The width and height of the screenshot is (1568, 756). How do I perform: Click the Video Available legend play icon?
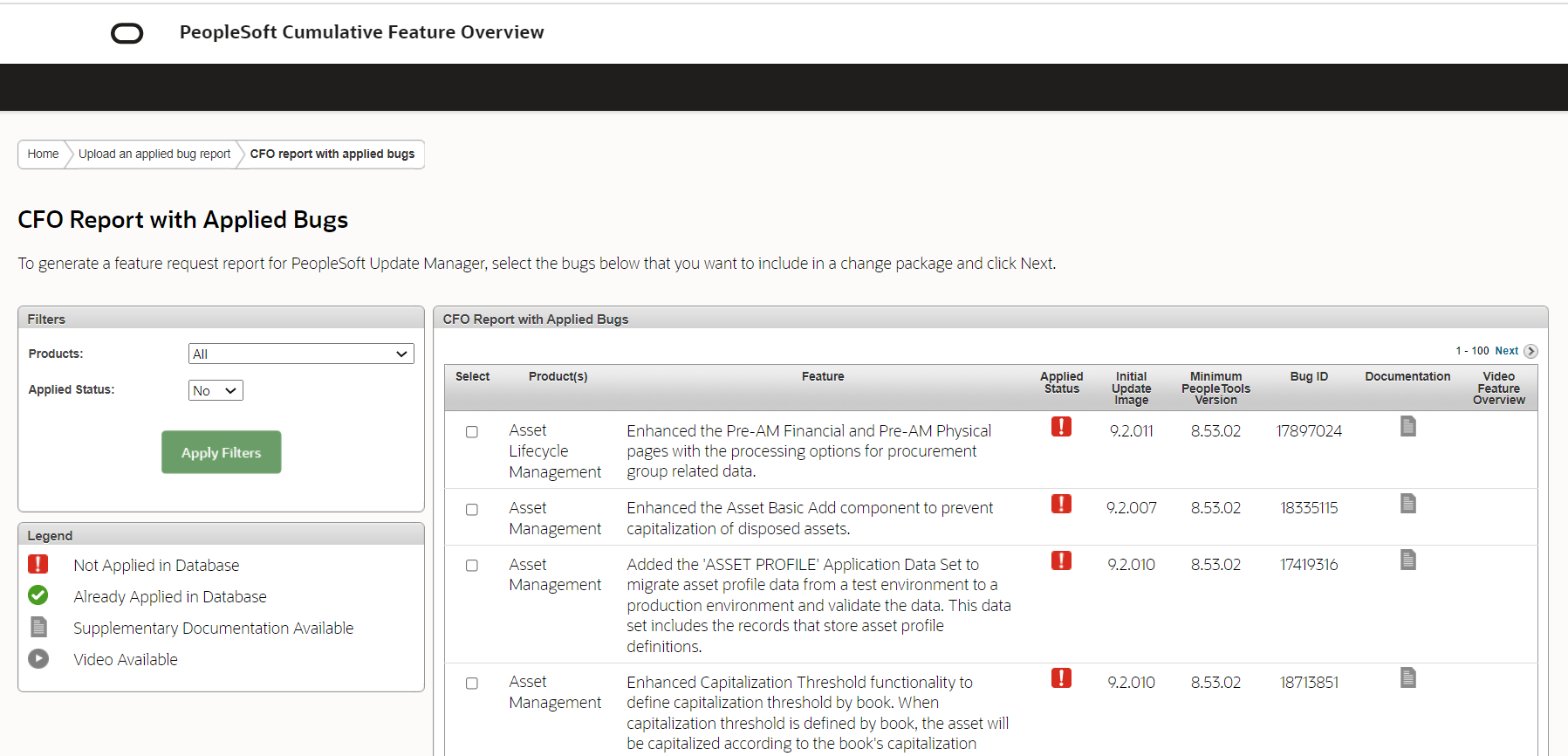click(x=38, y=658)
